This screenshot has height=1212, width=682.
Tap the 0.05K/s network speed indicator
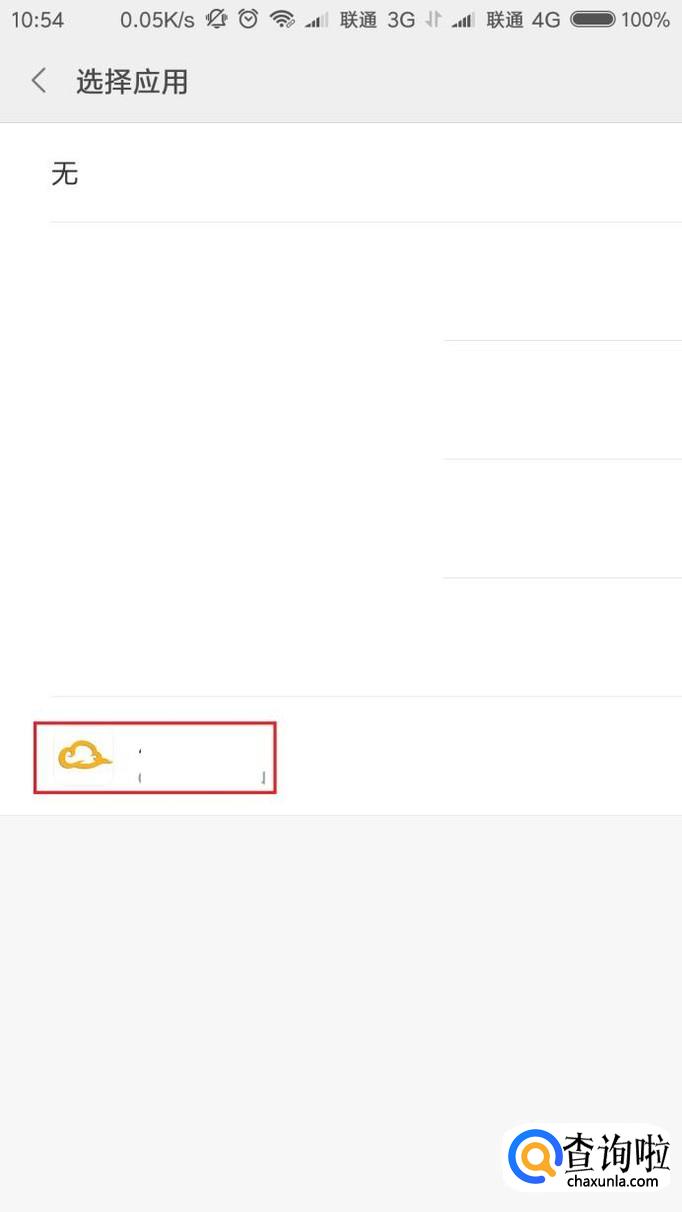(157, 19)
